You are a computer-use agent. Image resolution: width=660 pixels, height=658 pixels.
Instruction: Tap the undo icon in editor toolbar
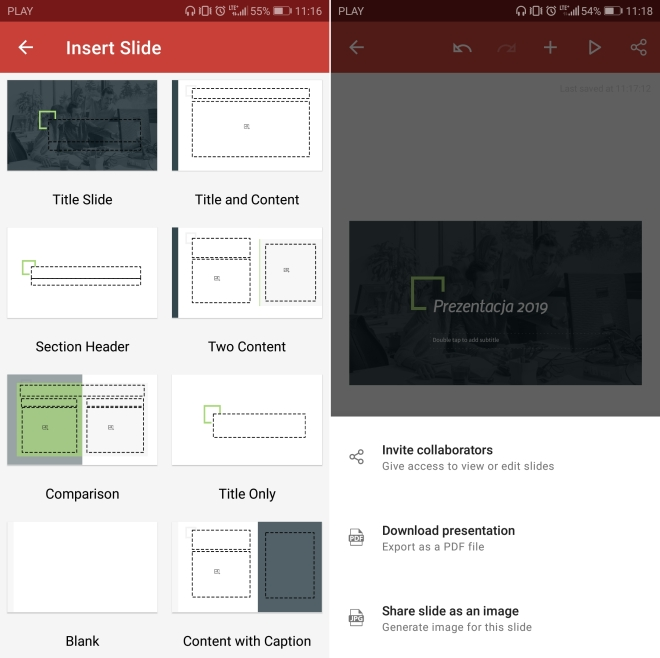point(461,47)
